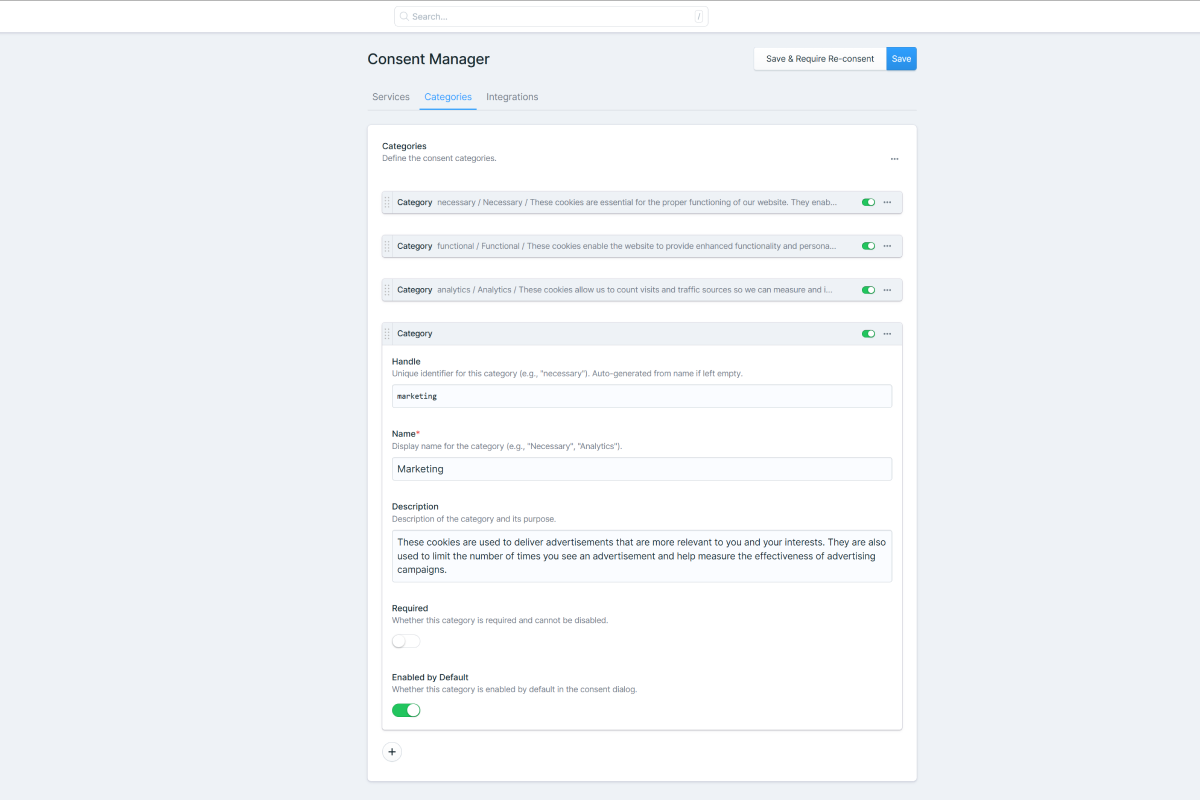Open the Functional category options menu
The image size is (1200, 800).
887,245
